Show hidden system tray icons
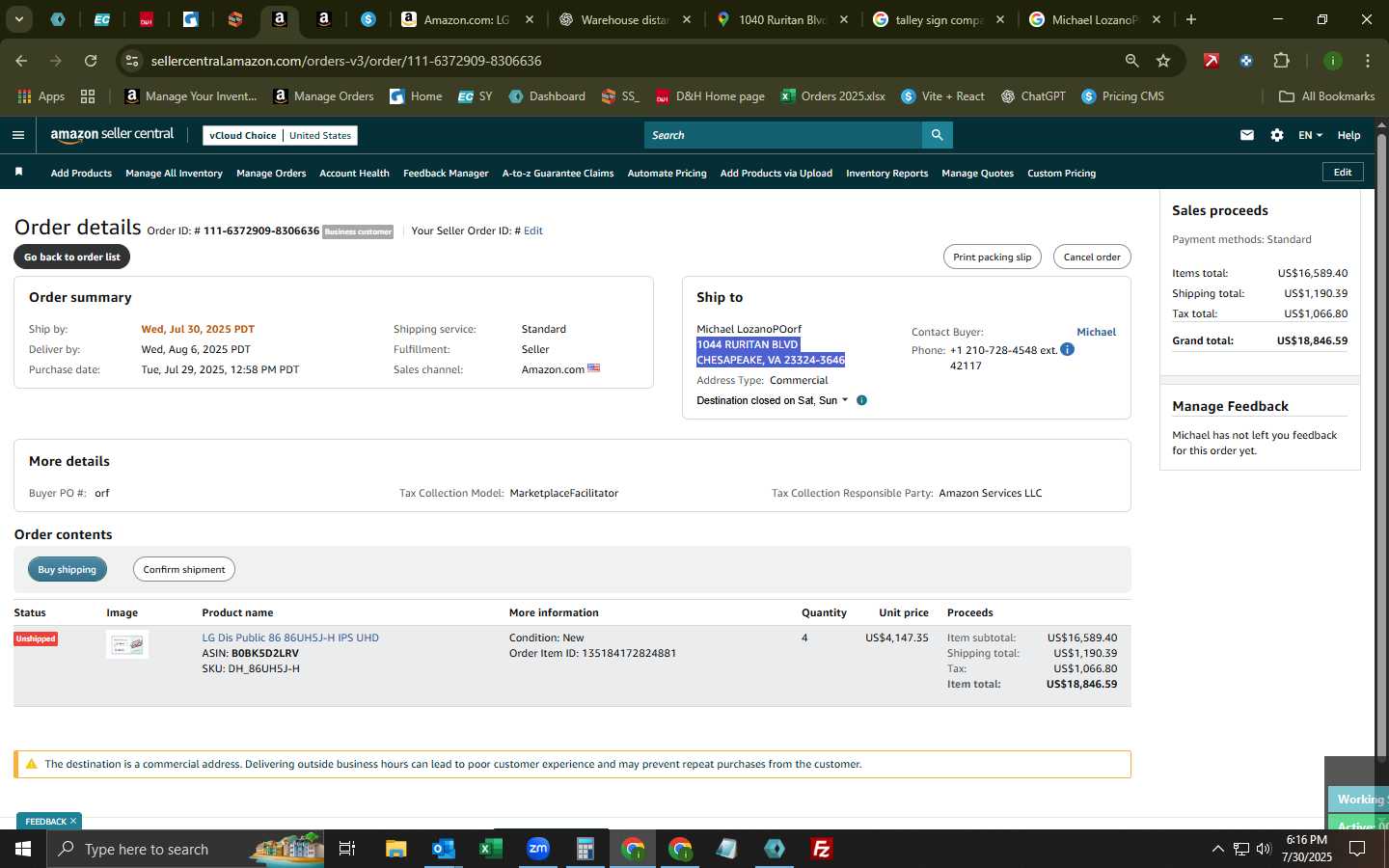This screenshot has height=868, width=1389. pos(1217,849)
